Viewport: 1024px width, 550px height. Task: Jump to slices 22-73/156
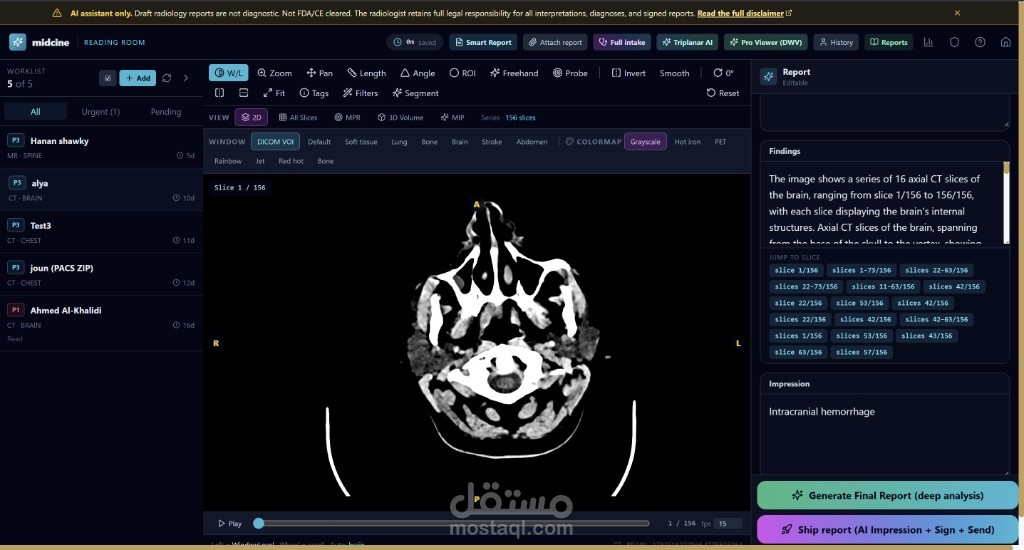pos(806,286)
